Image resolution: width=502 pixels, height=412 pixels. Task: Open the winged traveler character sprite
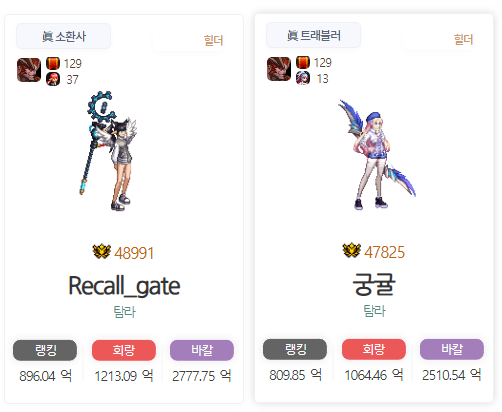tap(377, 154)
